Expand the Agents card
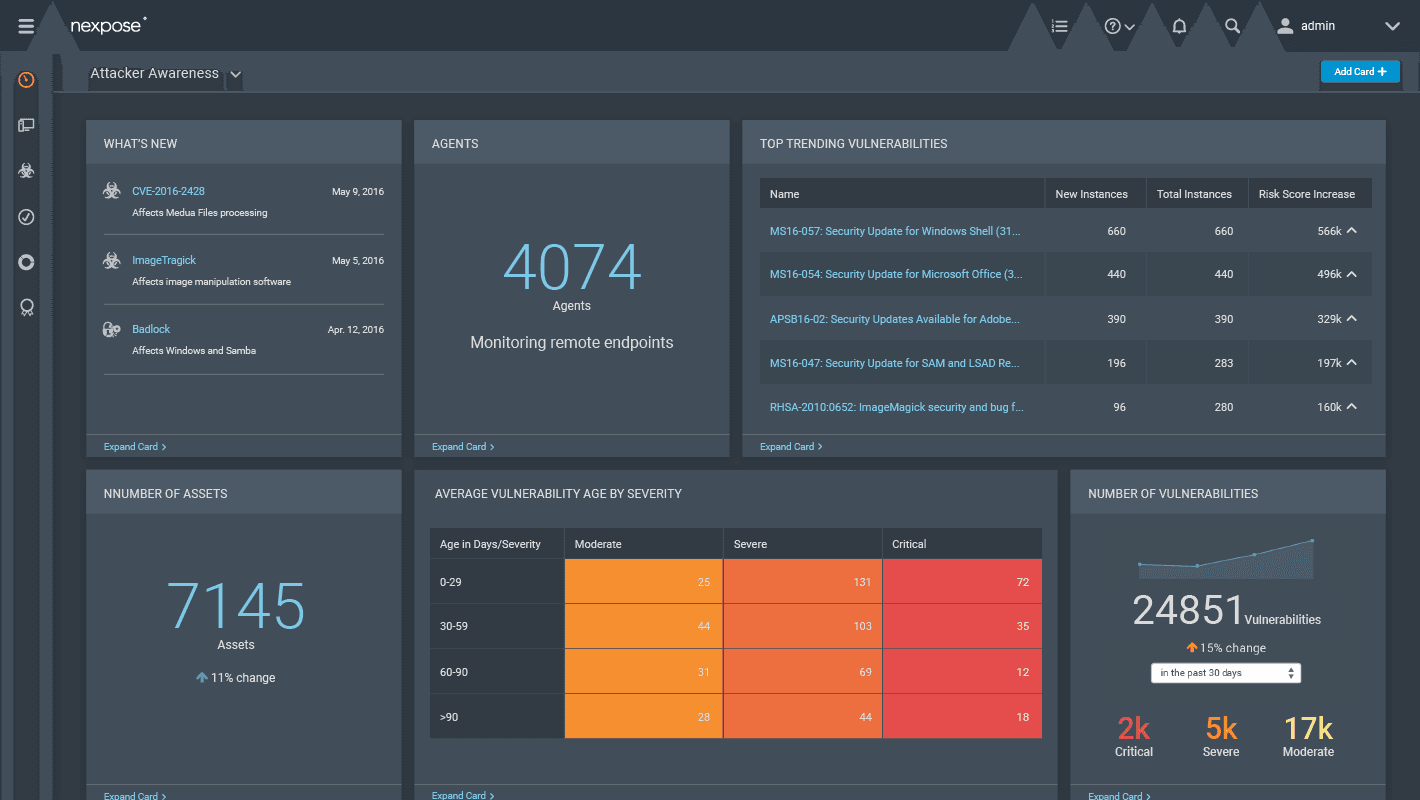1420x800 pixels. click(x=461, y=446)
